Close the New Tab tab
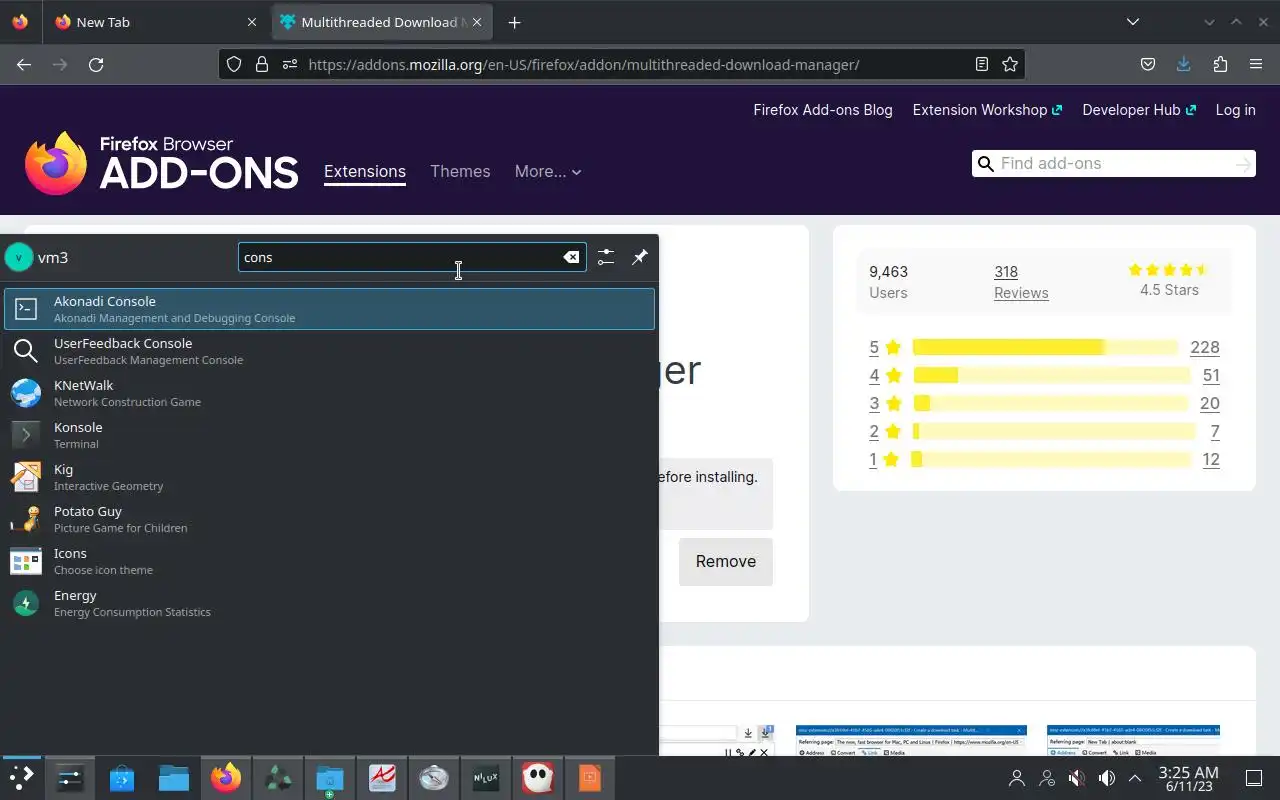1280x800 pixels. coord(251,22)
